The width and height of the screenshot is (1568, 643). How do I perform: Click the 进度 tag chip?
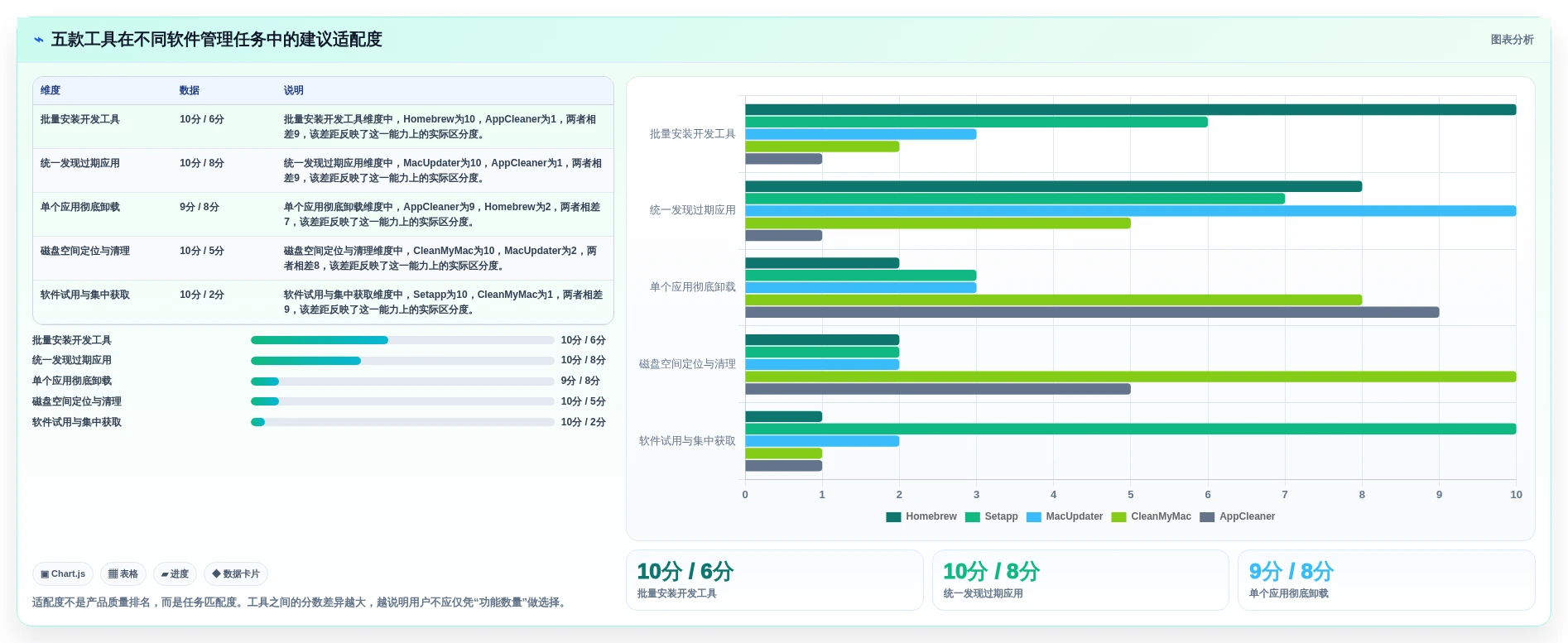[175, 573]
